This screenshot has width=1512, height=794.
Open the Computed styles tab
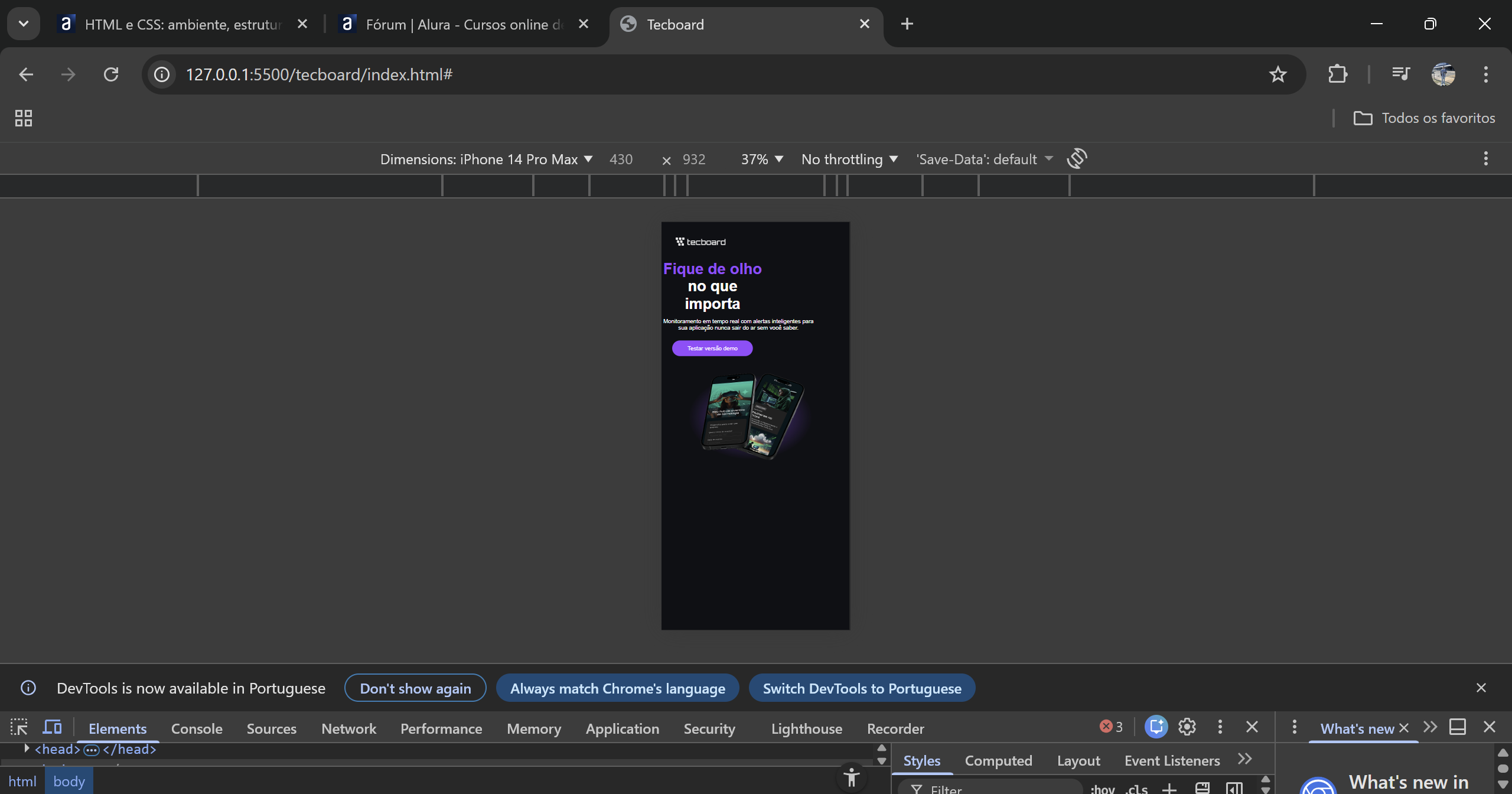click(x=998, y=760)
